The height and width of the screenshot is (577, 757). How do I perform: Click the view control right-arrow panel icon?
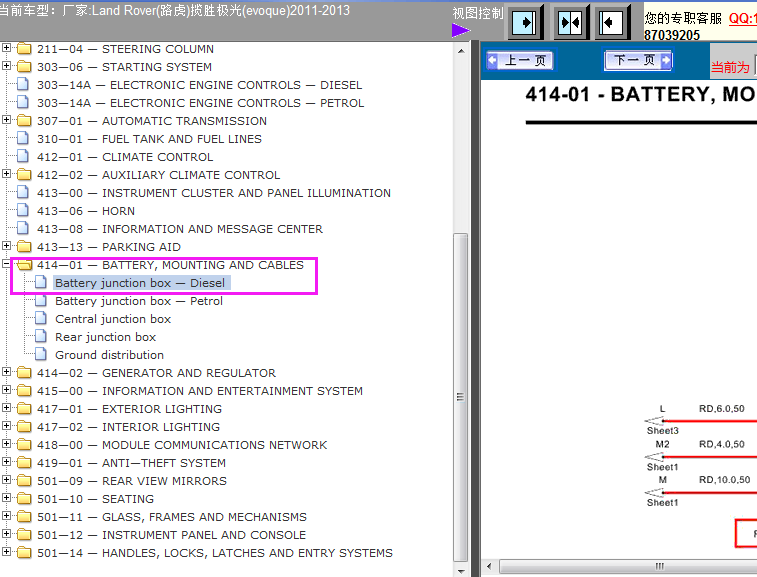point(524,22)
